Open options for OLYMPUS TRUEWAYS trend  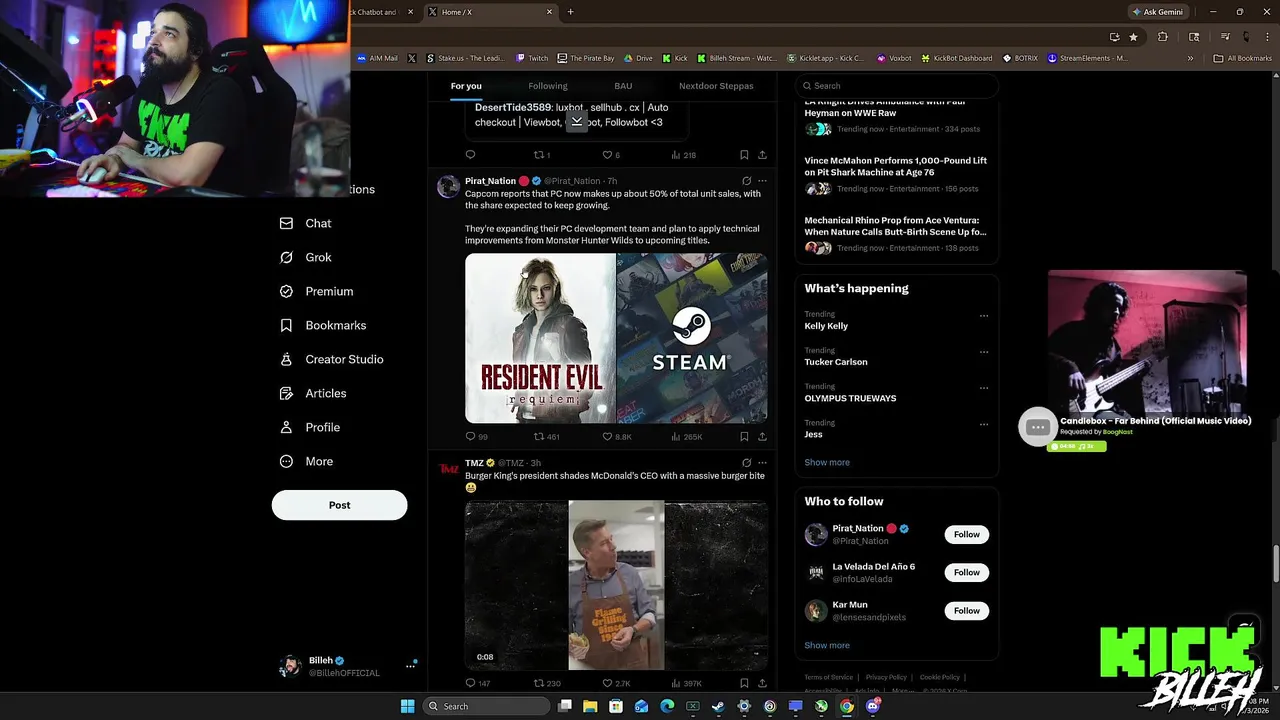click(x=984, y=388)
